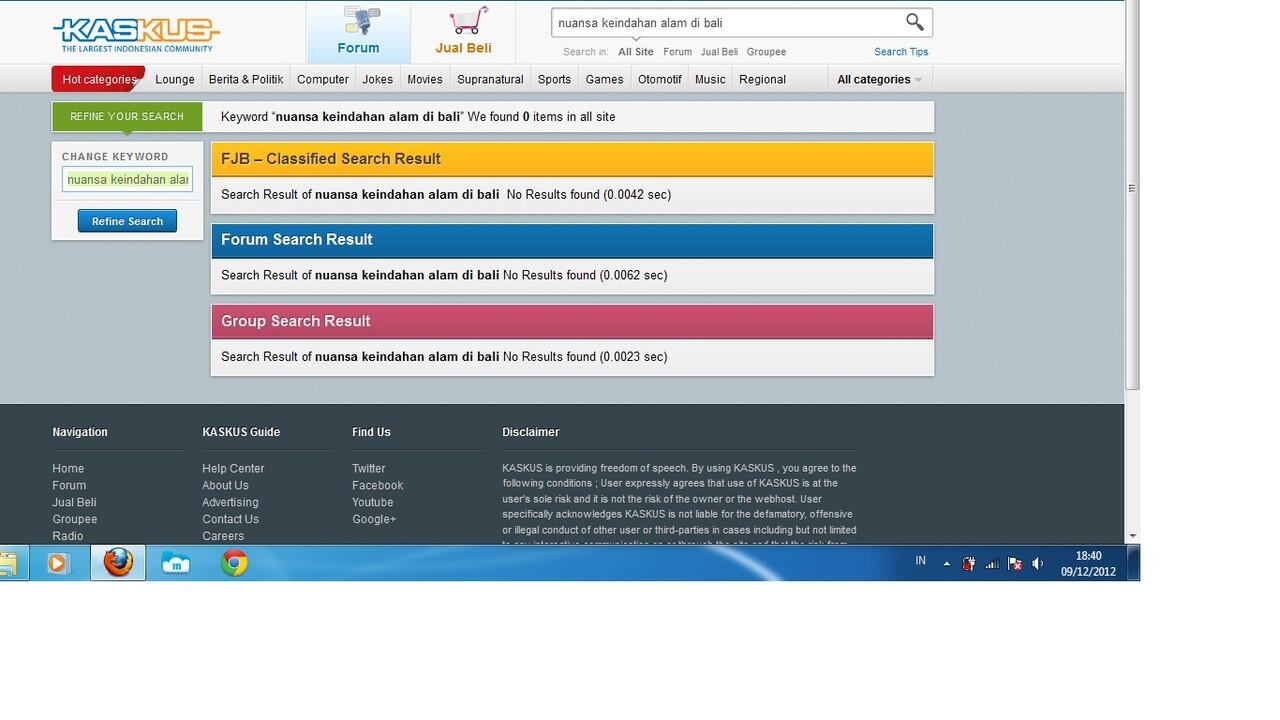
Task: Open the Computer category
Action: pos(323,79)
